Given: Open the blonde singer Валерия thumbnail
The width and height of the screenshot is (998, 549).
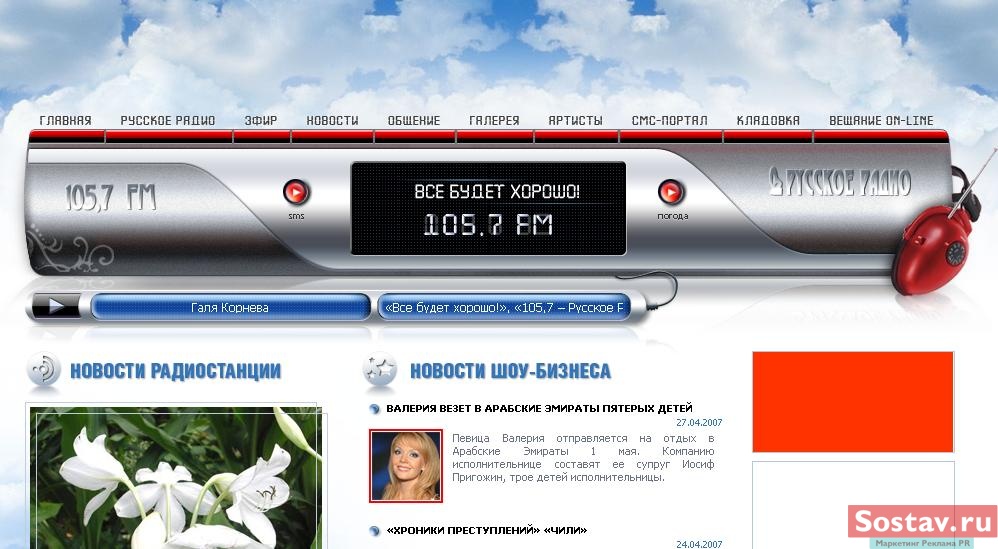Looking at the screenshot, I should tap(406, 466).
